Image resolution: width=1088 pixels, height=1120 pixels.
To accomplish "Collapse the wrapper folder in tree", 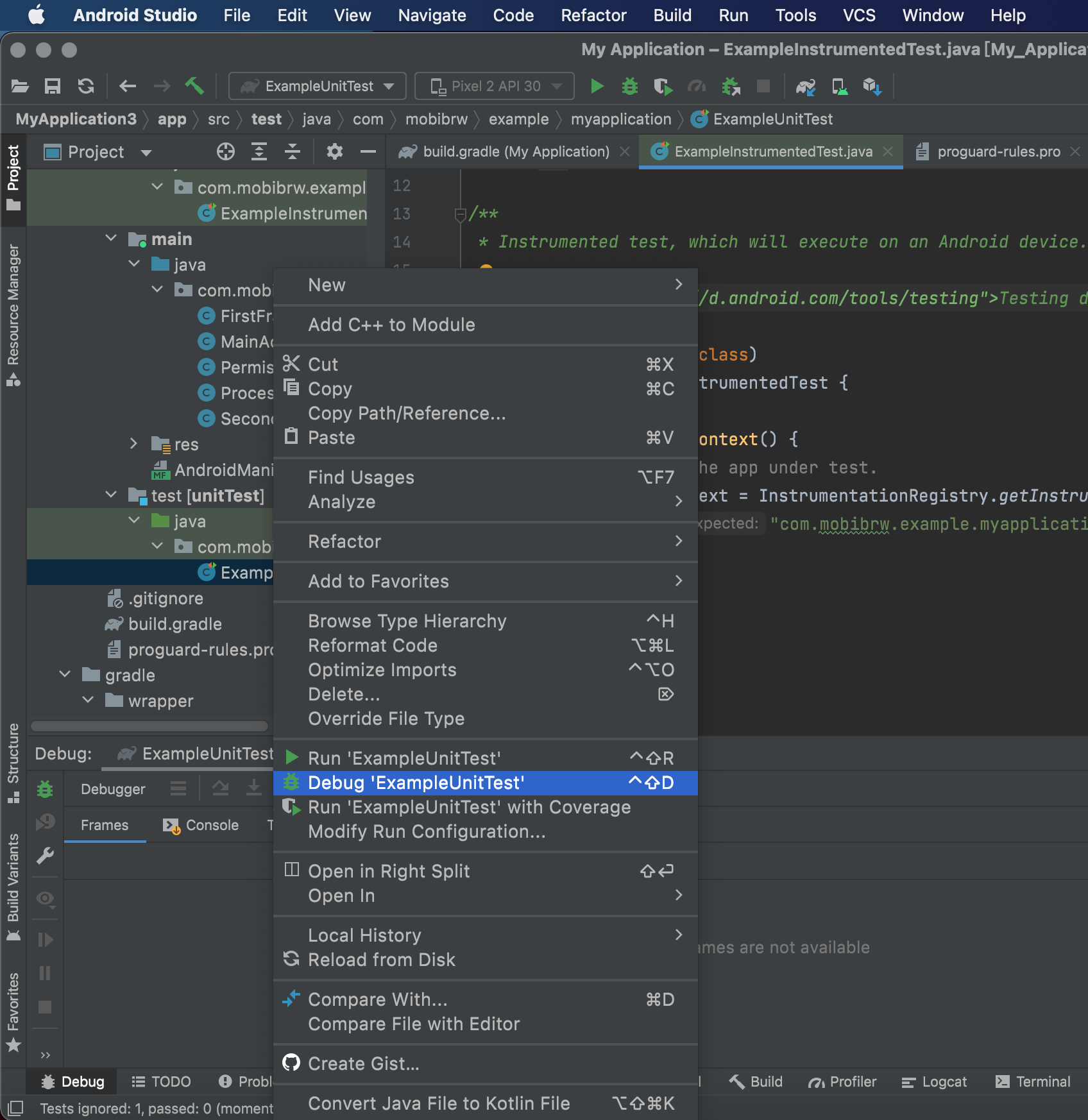I will 88,700.
